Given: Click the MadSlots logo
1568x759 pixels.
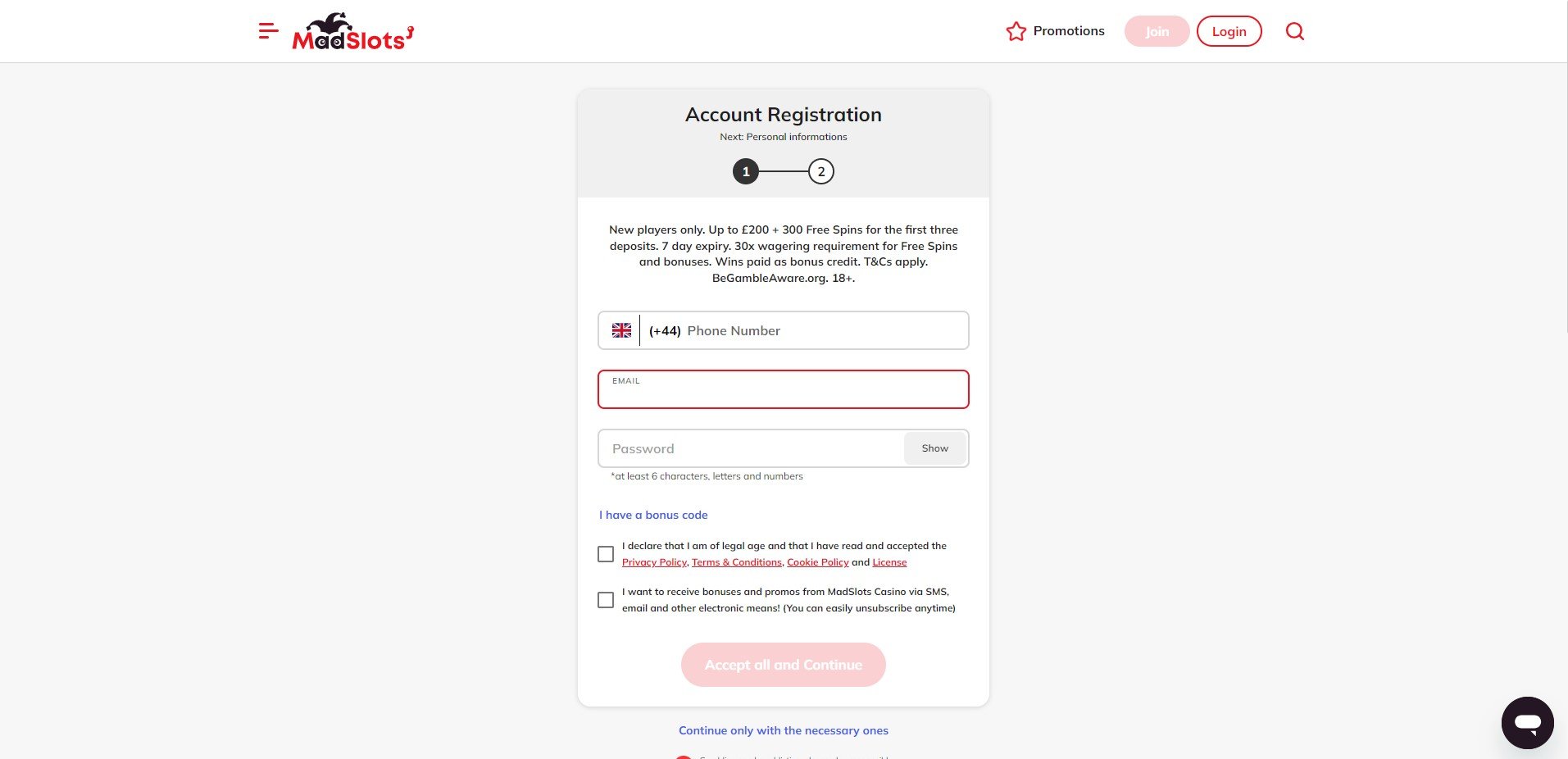Looking at the screenshot, I should [x=353, y=33].
